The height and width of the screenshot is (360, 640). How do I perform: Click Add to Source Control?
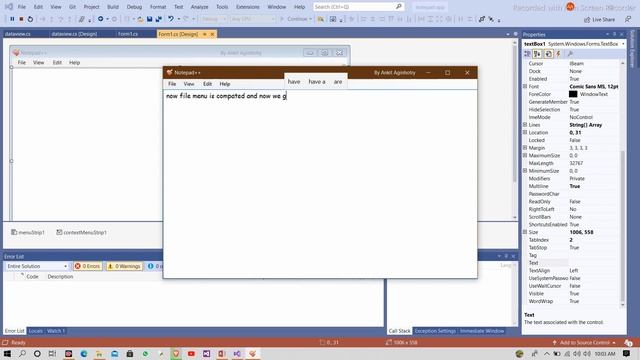pyautogui.click(x=584, y=342)
